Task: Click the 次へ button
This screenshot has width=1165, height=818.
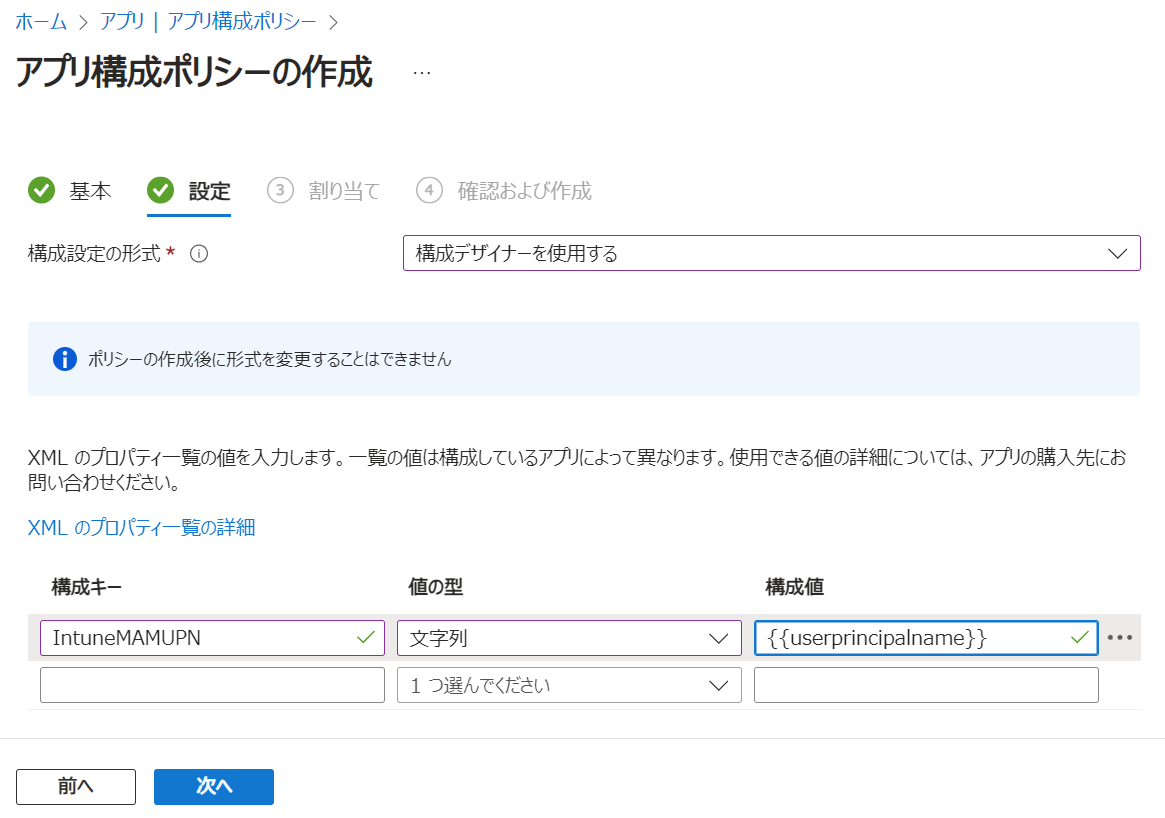Action: click(213, 787)
